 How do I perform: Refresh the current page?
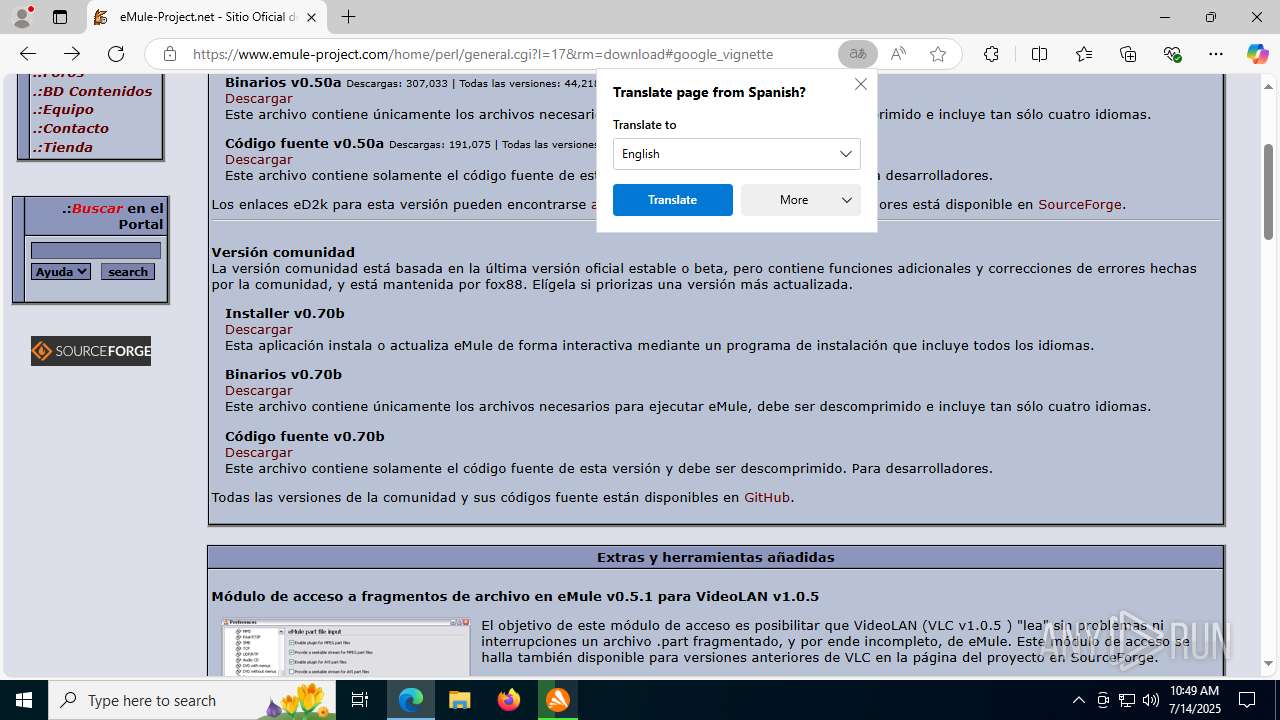[116, 54]
